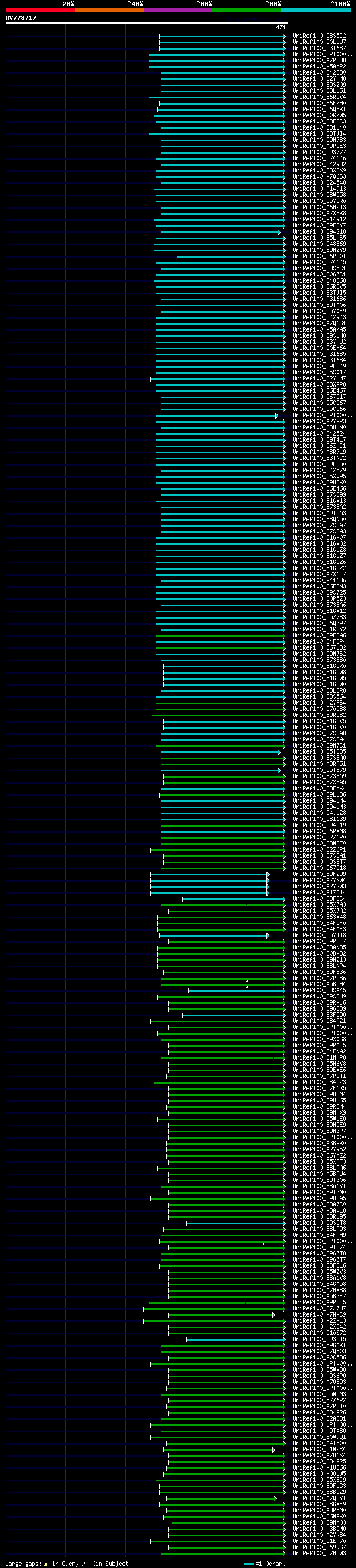Click the orange ~40% legend segment

click(x=109, y=10)
